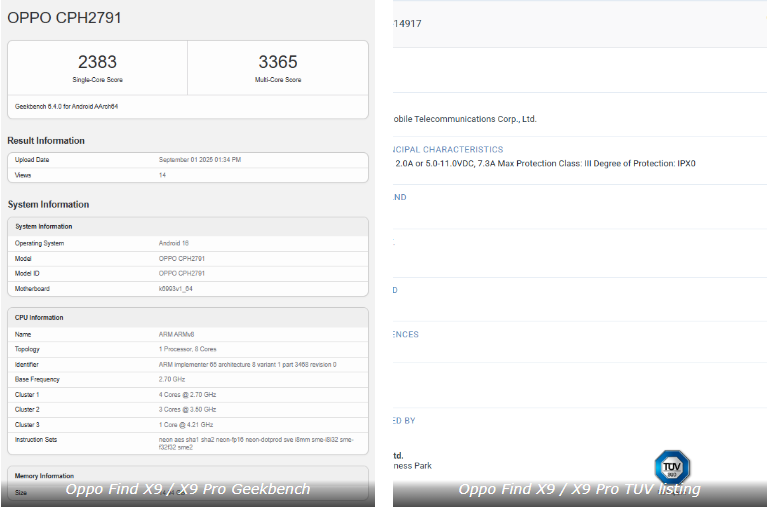Click the TUV blue octagon logo
The image size is (768, 507).
pyautogui.click(x=672, y=467)
